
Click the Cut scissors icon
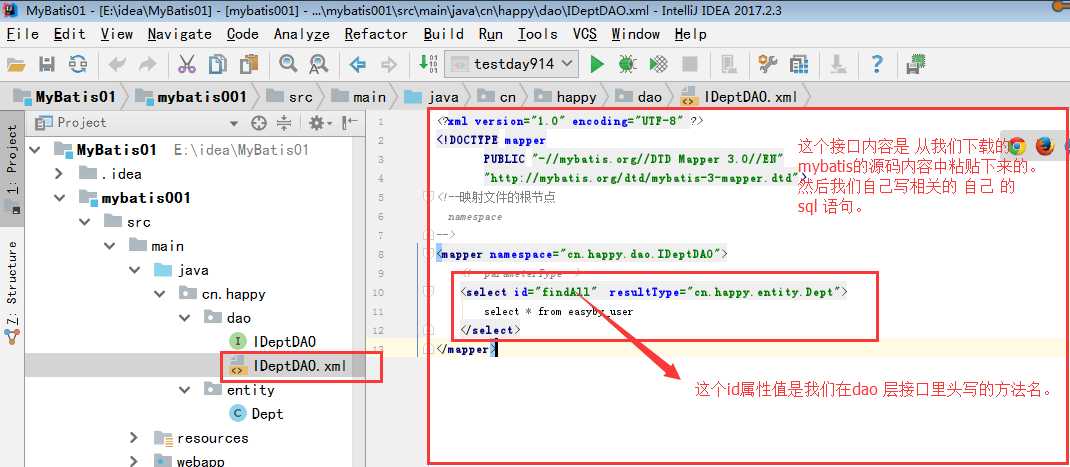pos(186,64)
